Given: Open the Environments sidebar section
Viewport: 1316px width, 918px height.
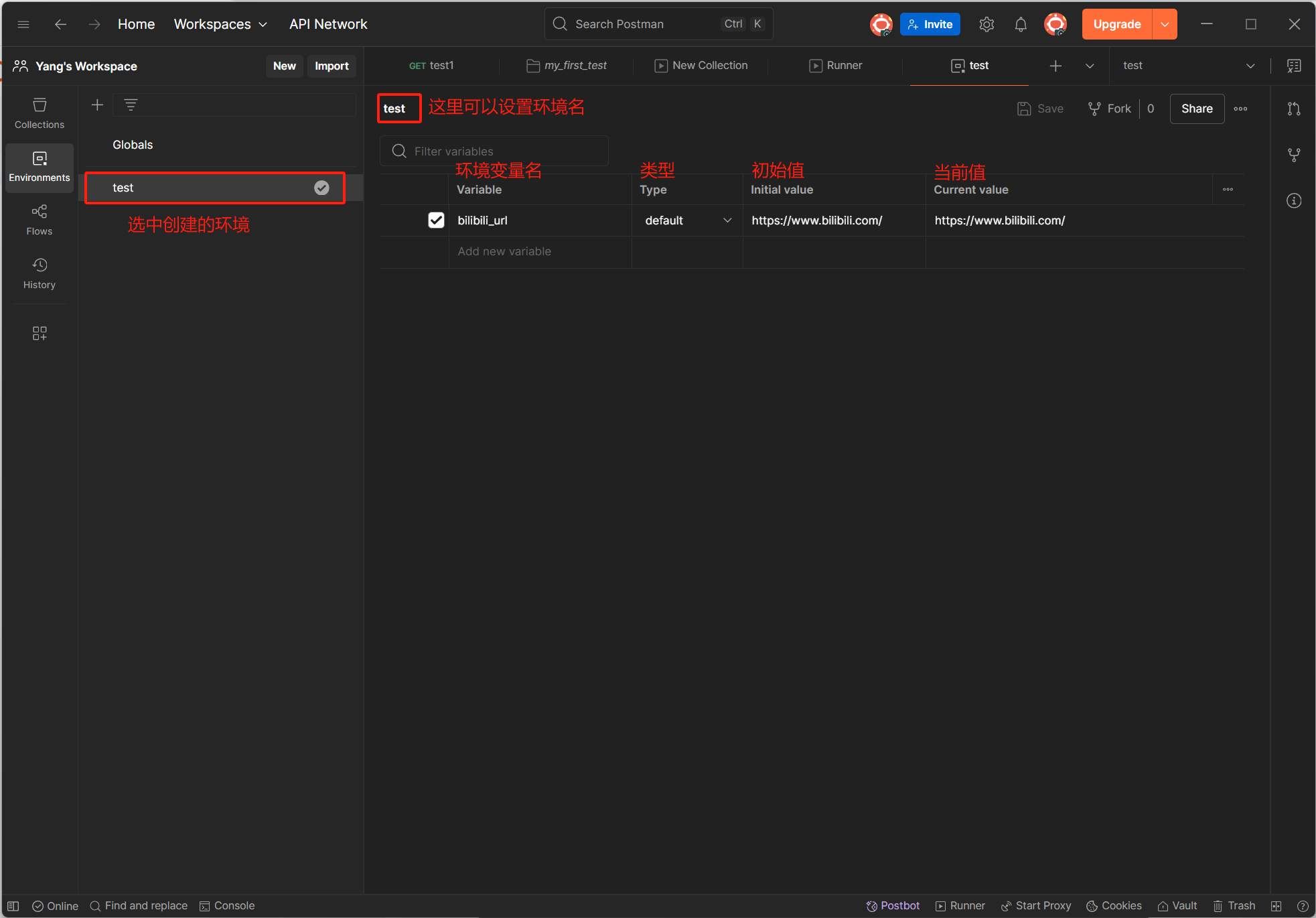Looking at the screenshot, I should point(40,167).
